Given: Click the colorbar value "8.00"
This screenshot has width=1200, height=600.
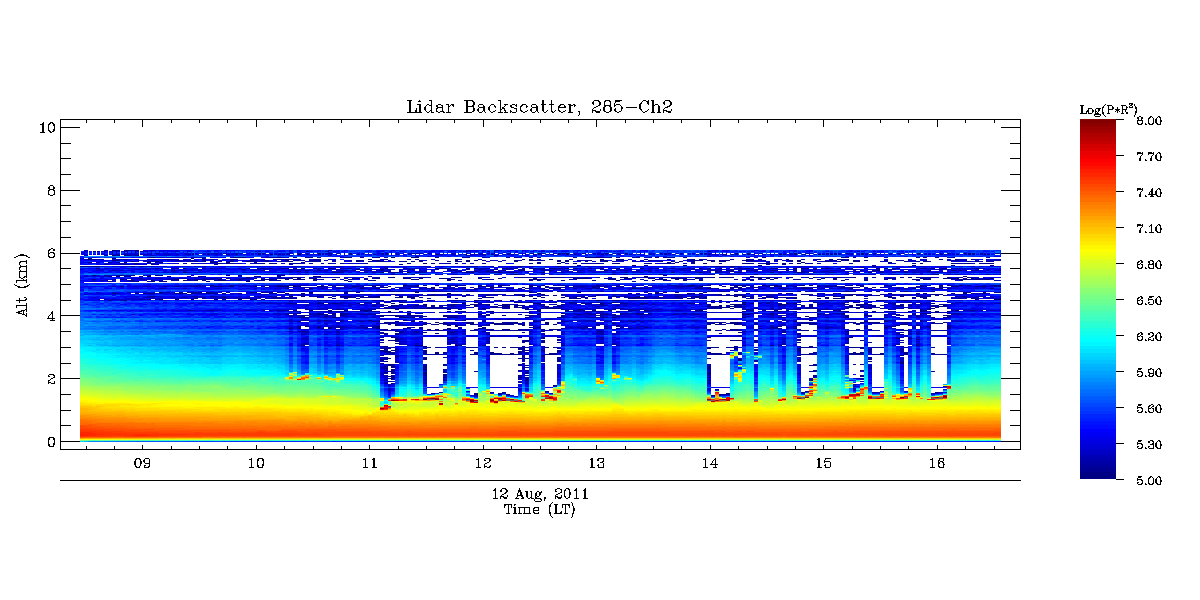Looking at the screenshot, I should pyautogui.click(x=1149, y=121).
